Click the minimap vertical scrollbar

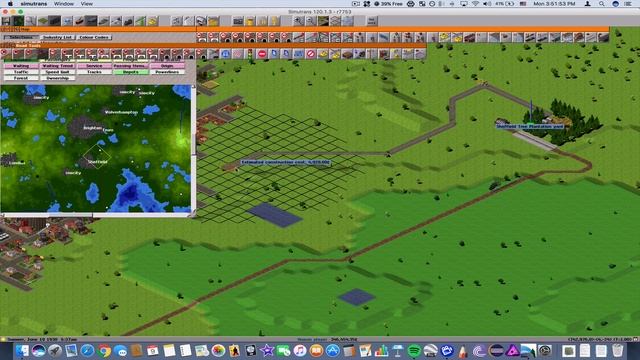tap(193, 148)
